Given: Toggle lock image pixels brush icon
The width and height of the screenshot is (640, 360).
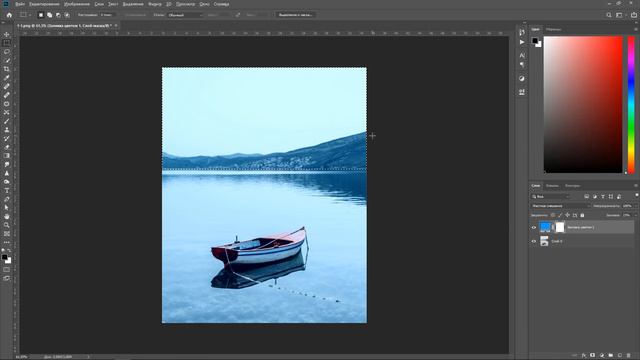Looking at the screenshot, I should [560, 215].
